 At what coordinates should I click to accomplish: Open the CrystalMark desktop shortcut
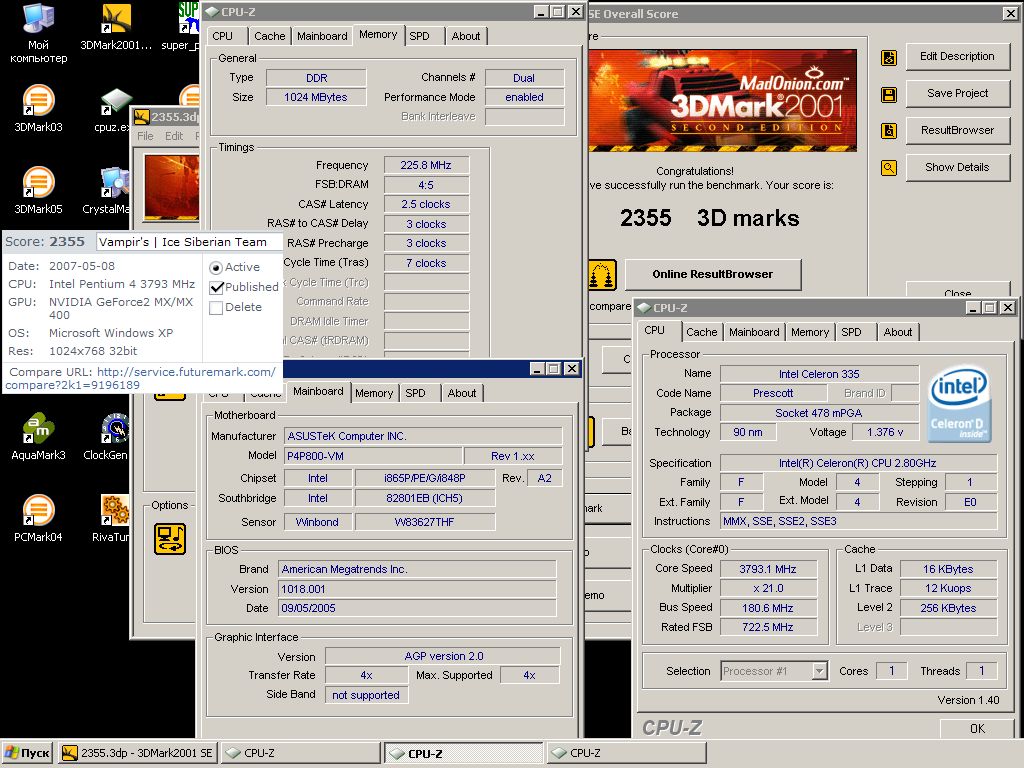coord(108,191)
